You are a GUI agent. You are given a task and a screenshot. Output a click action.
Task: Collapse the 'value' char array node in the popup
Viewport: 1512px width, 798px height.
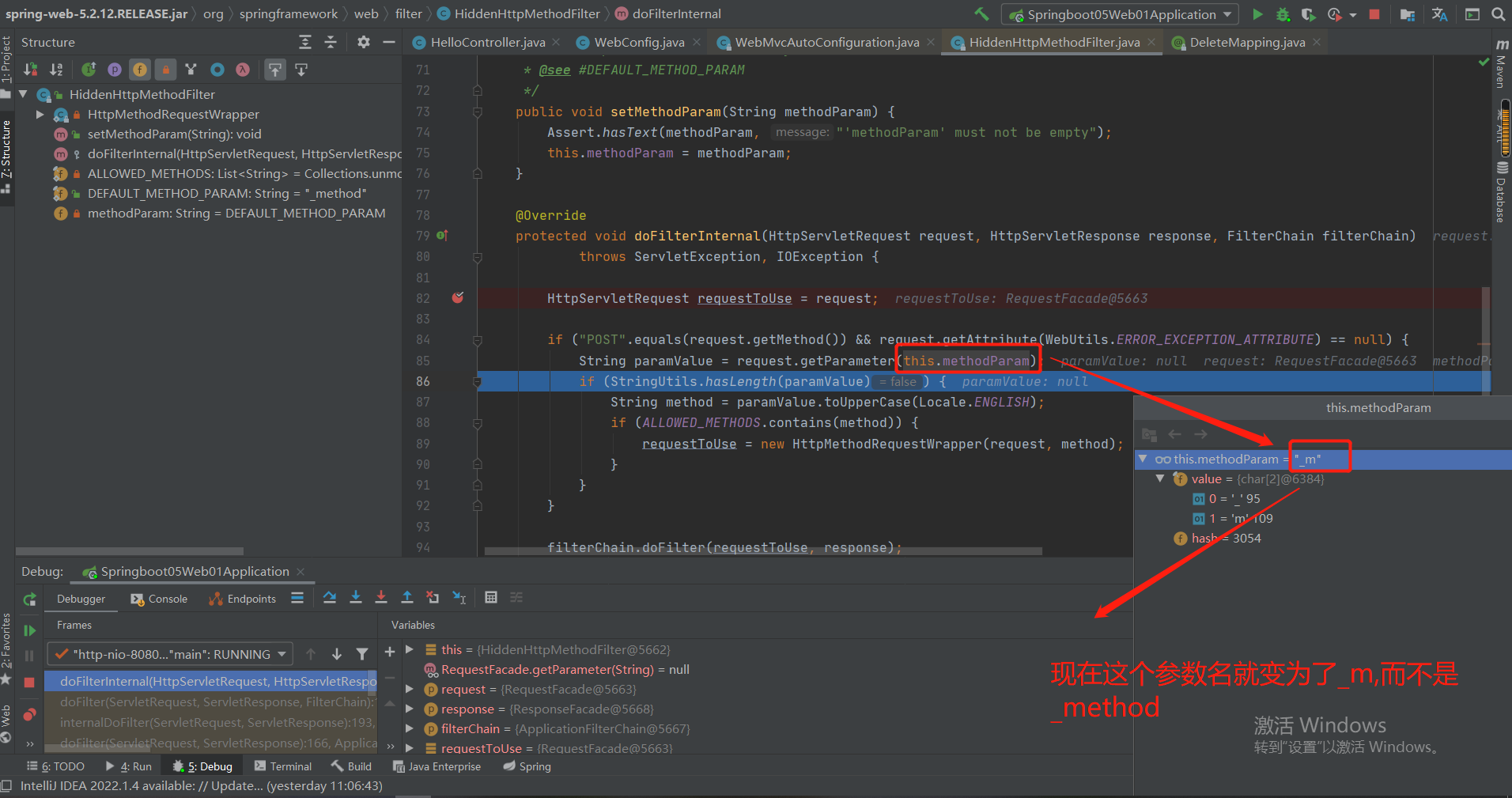pyautogui.click(x=1160, y=478)
